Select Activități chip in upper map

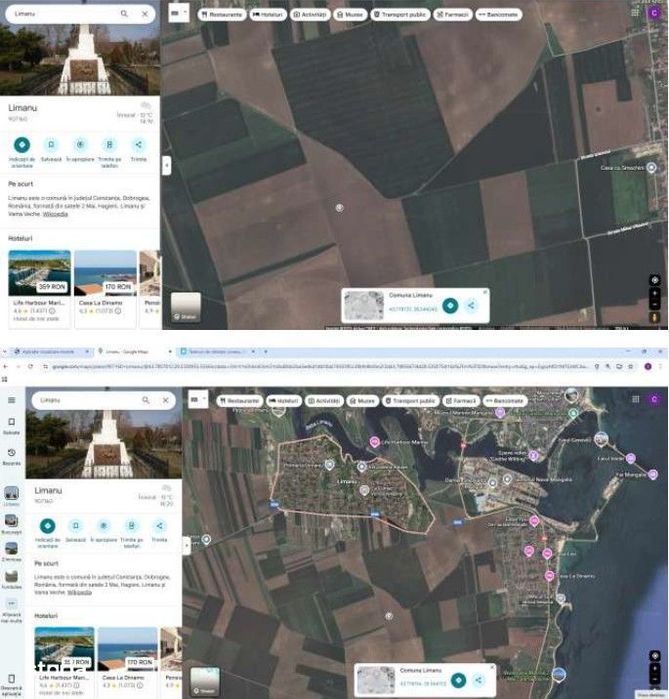pyautogui.click(x=310, y=15)
